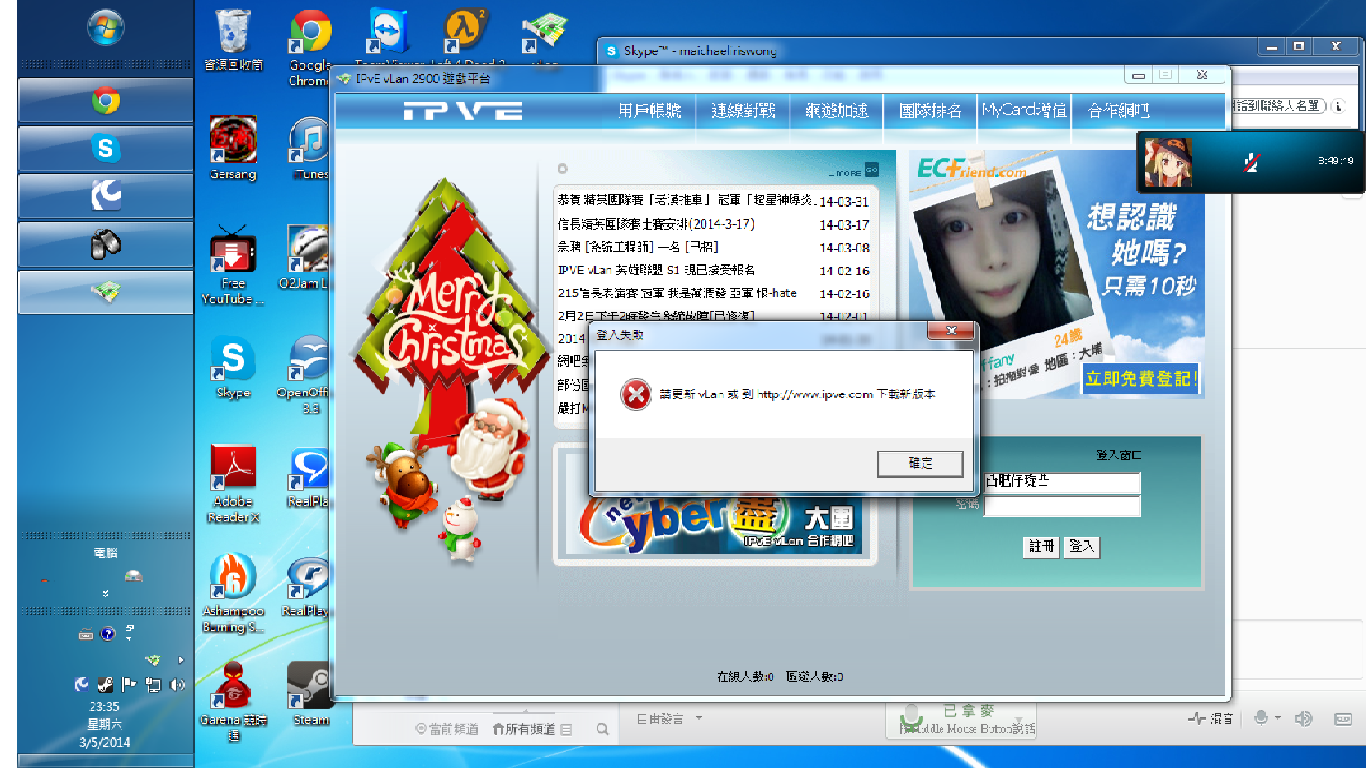This screenshot has width=1366, height=768.
Task: Open the IPVE vLan S1 news item
Action: pyautogui.click(x=714, y=270)
